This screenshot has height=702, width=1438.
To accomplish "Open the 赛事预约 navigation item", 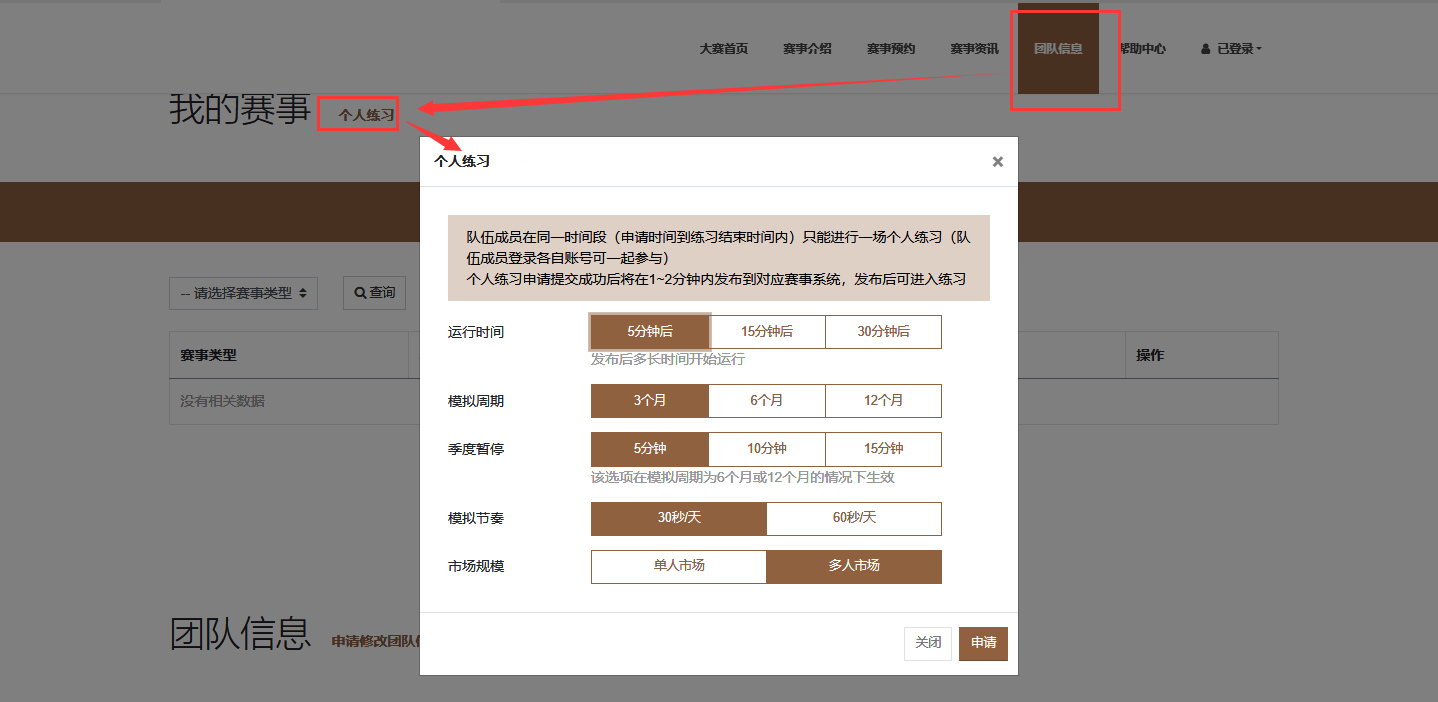I will point(890,49).
